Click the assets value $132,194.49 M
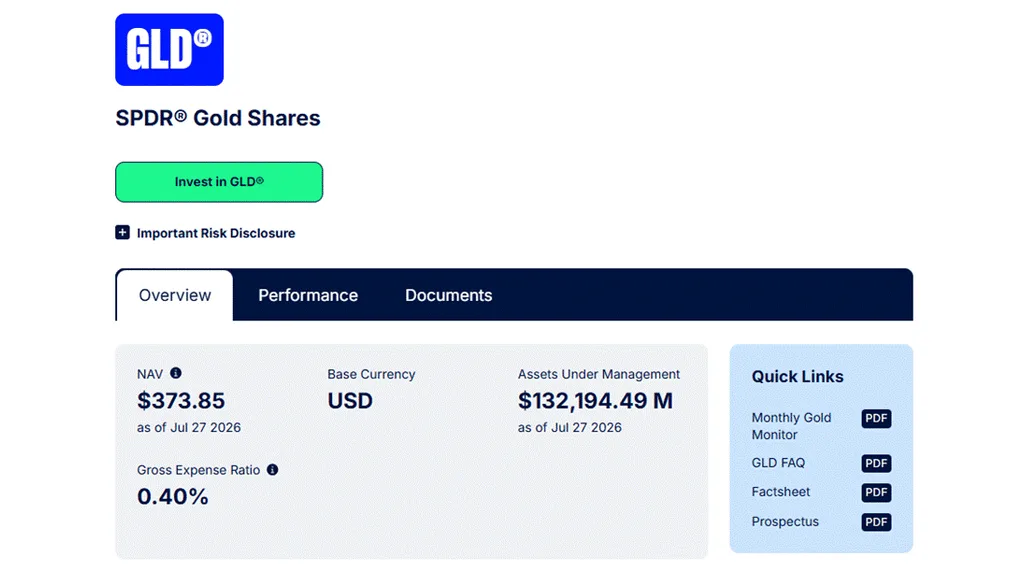1024x572 pixels. tap(595, 400)
